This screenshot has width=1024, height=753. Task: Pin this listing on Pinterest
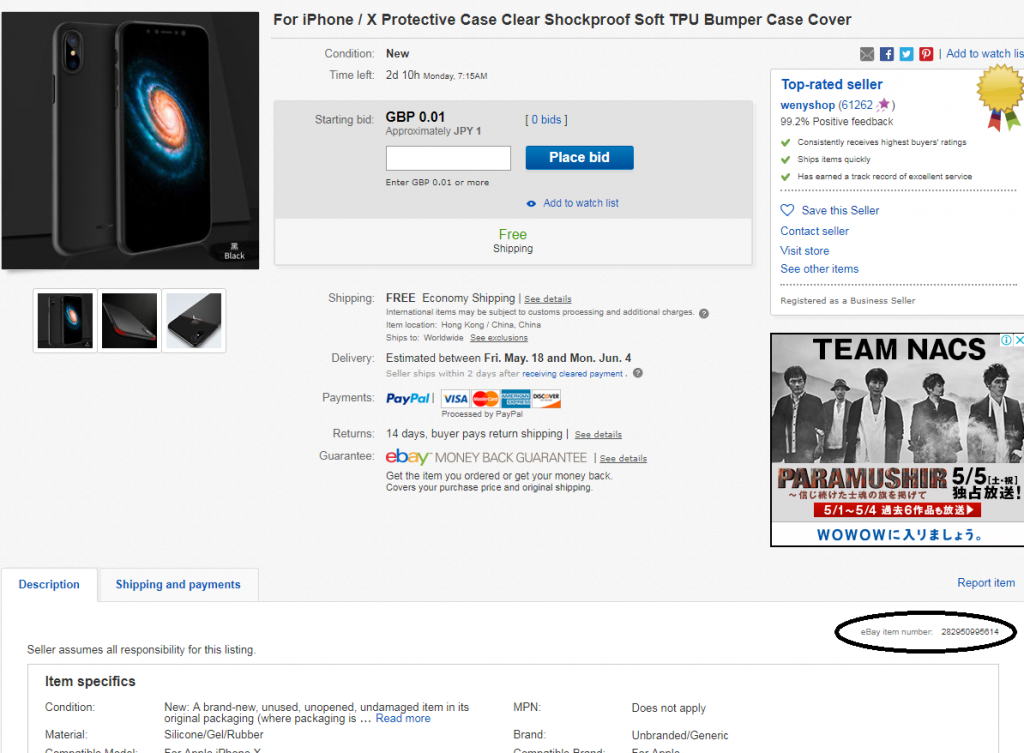926,54
